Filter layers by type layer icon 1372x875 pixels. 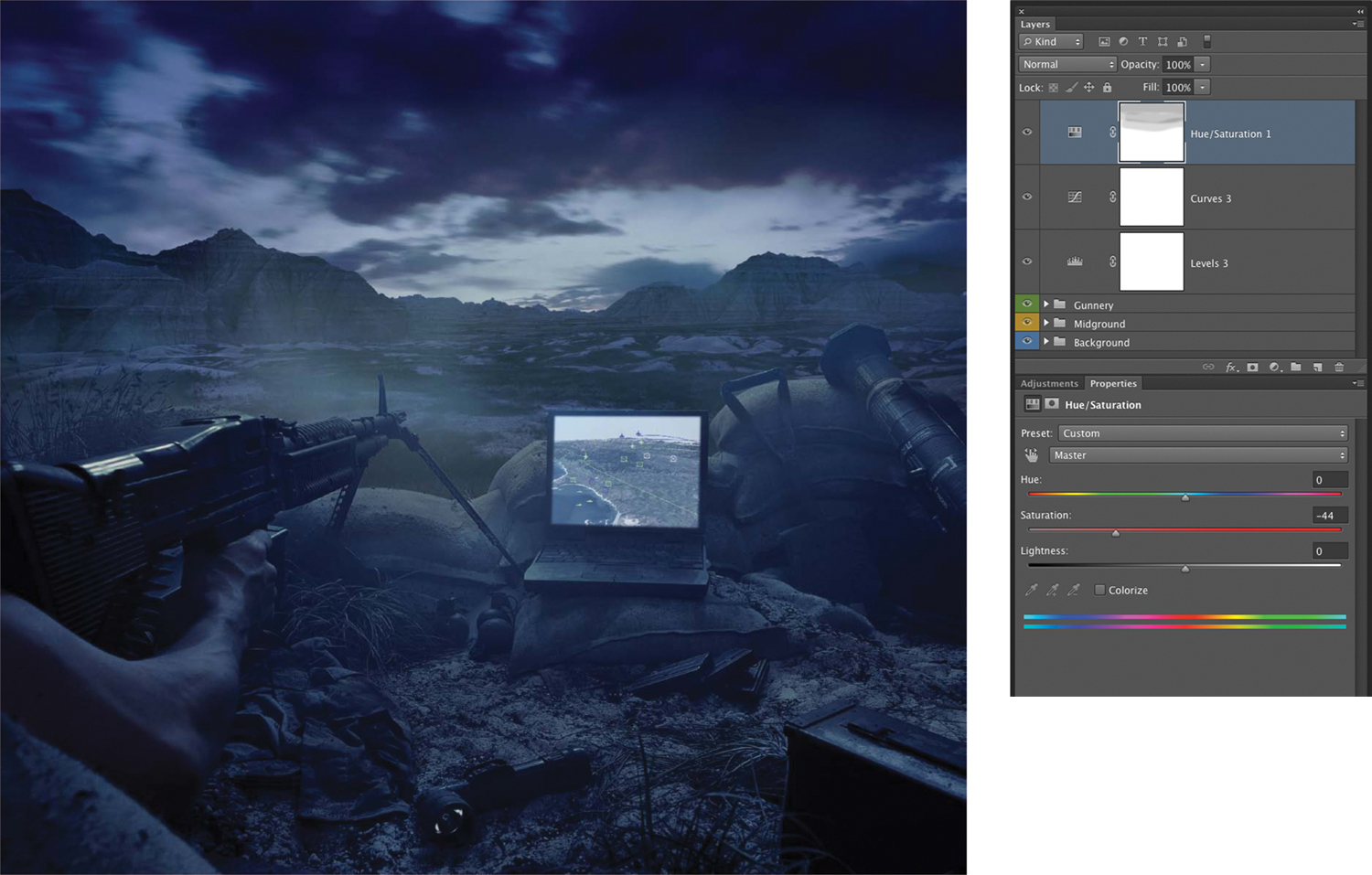pyautogui.click(x=1142, y=42)
